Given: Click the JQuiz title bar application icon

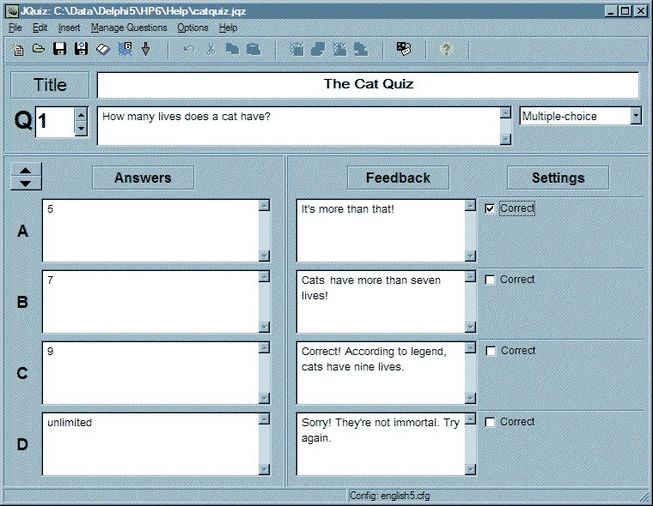Looking at the screenshot, I should pyautogui.click(x=12, y=11).
